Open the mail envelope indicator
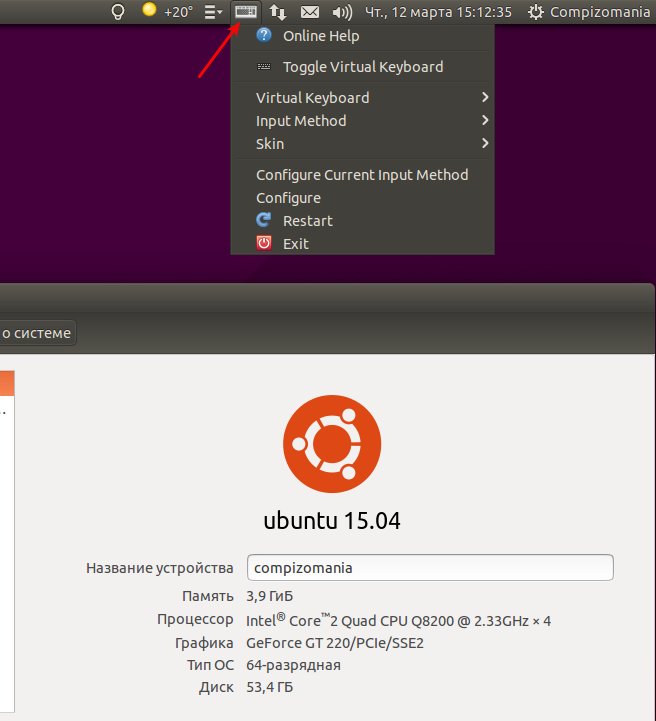 (x=310, y=12)
